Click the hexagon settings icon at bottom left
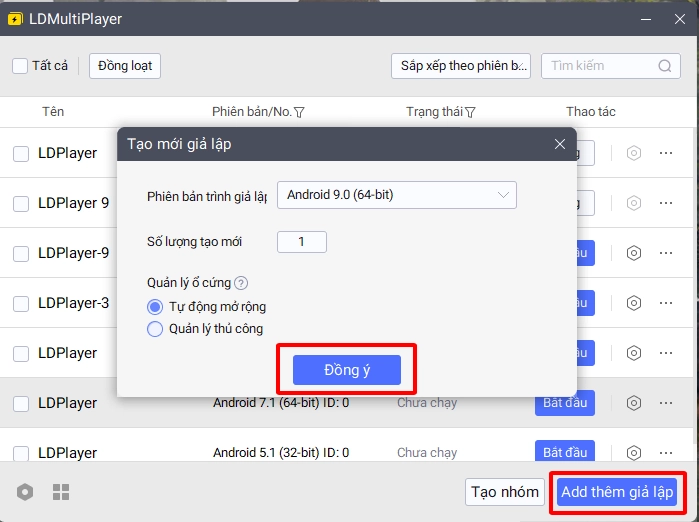The height and width of the screenshot is (522, 699). [26, 492]
